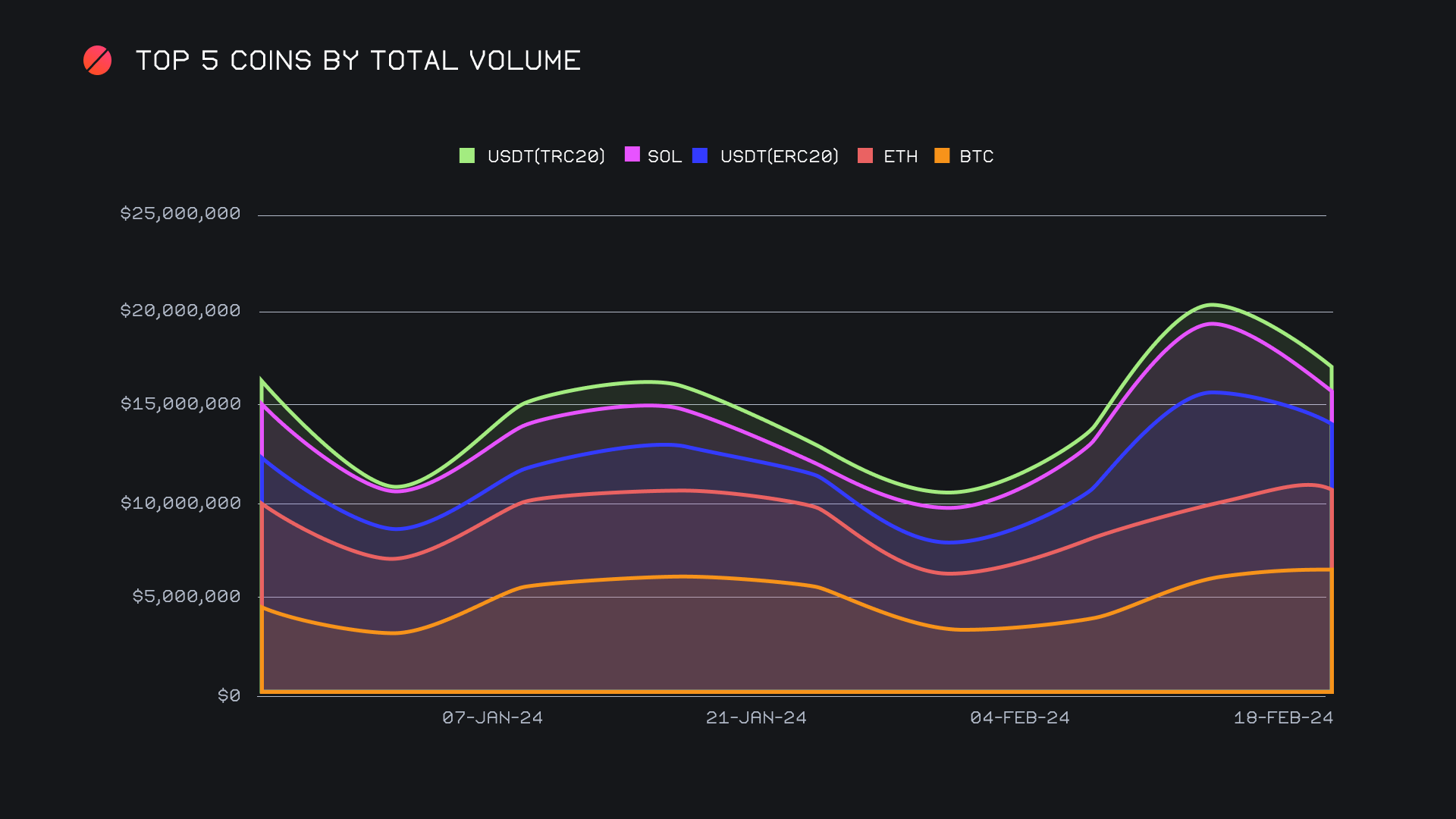The width and height of the screenshot is (1456, 819).
Task: Click the red ETH legend swatch
Action: click(x=865, y=155)
